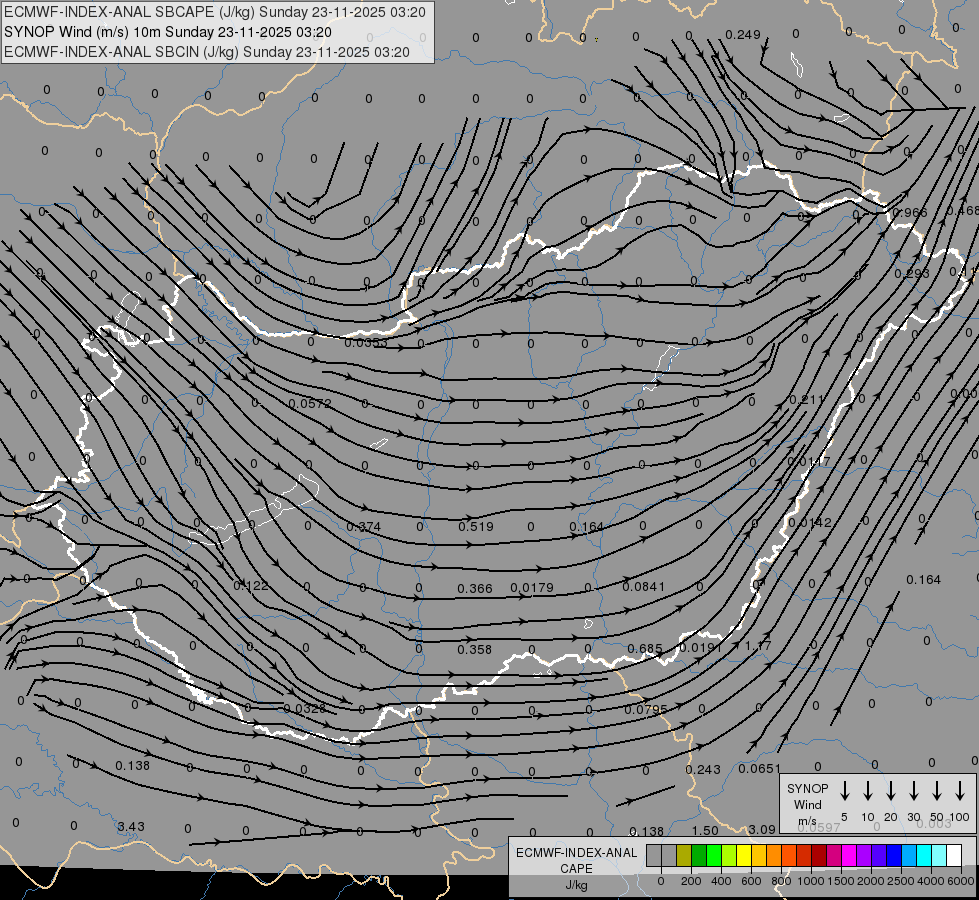Select the ECMWF SBCIN title line

(x=207, y=52)
